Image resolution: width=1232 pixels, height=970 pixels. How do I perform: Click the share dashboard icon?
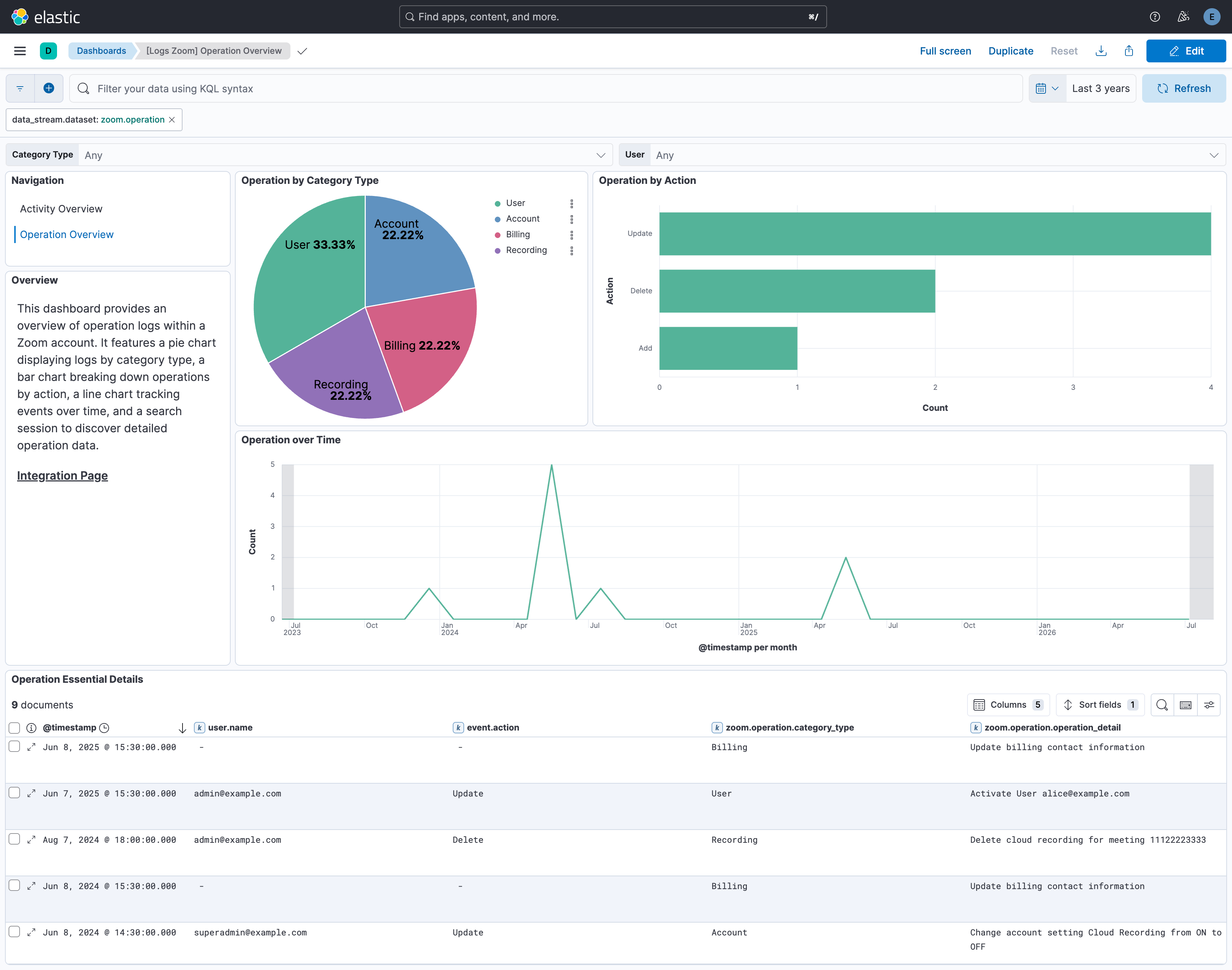click(x=1129, y=51)
